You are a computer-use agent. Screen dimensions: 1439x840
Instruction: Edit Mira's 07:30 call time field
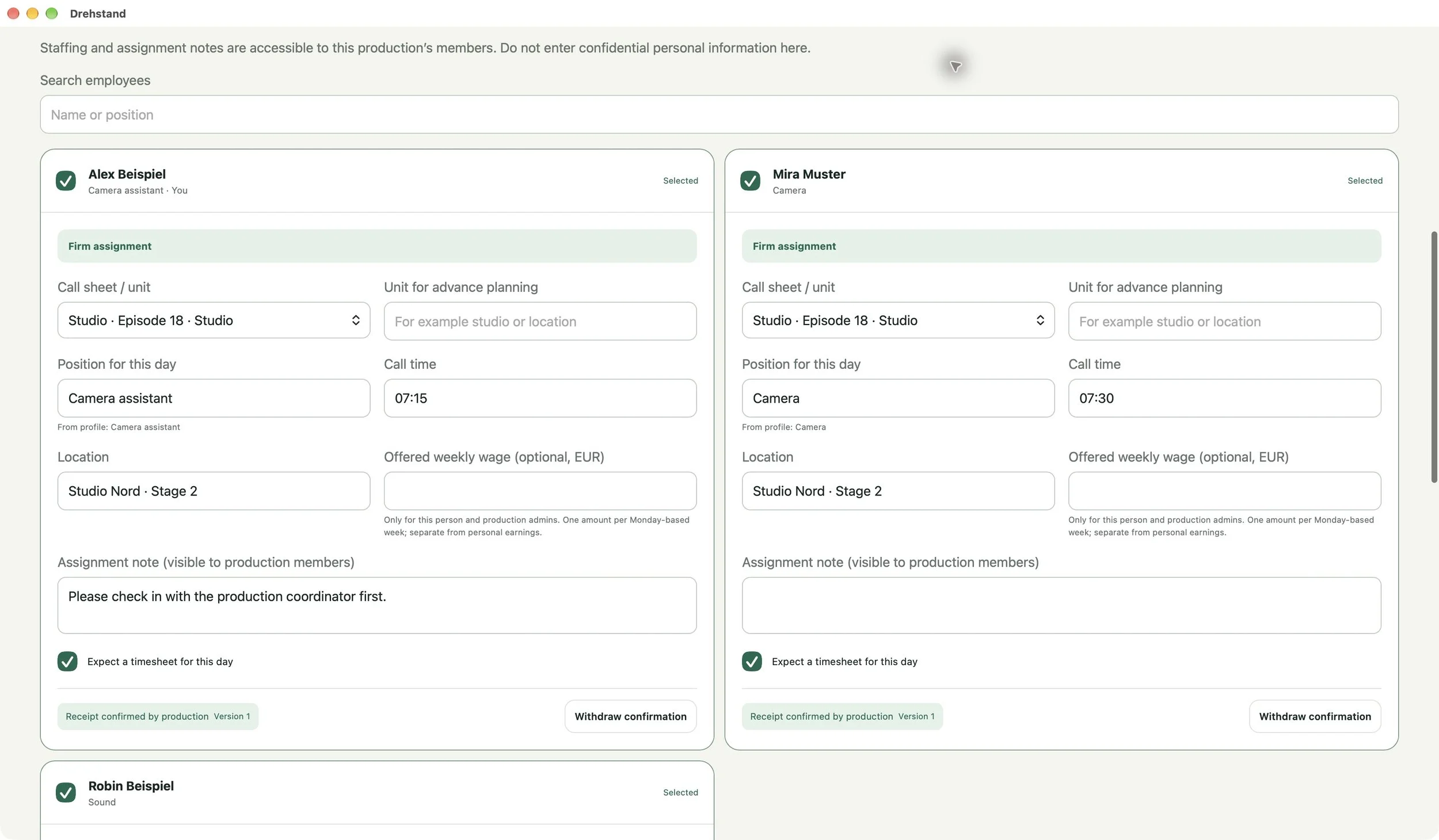tap(1224, 398)
